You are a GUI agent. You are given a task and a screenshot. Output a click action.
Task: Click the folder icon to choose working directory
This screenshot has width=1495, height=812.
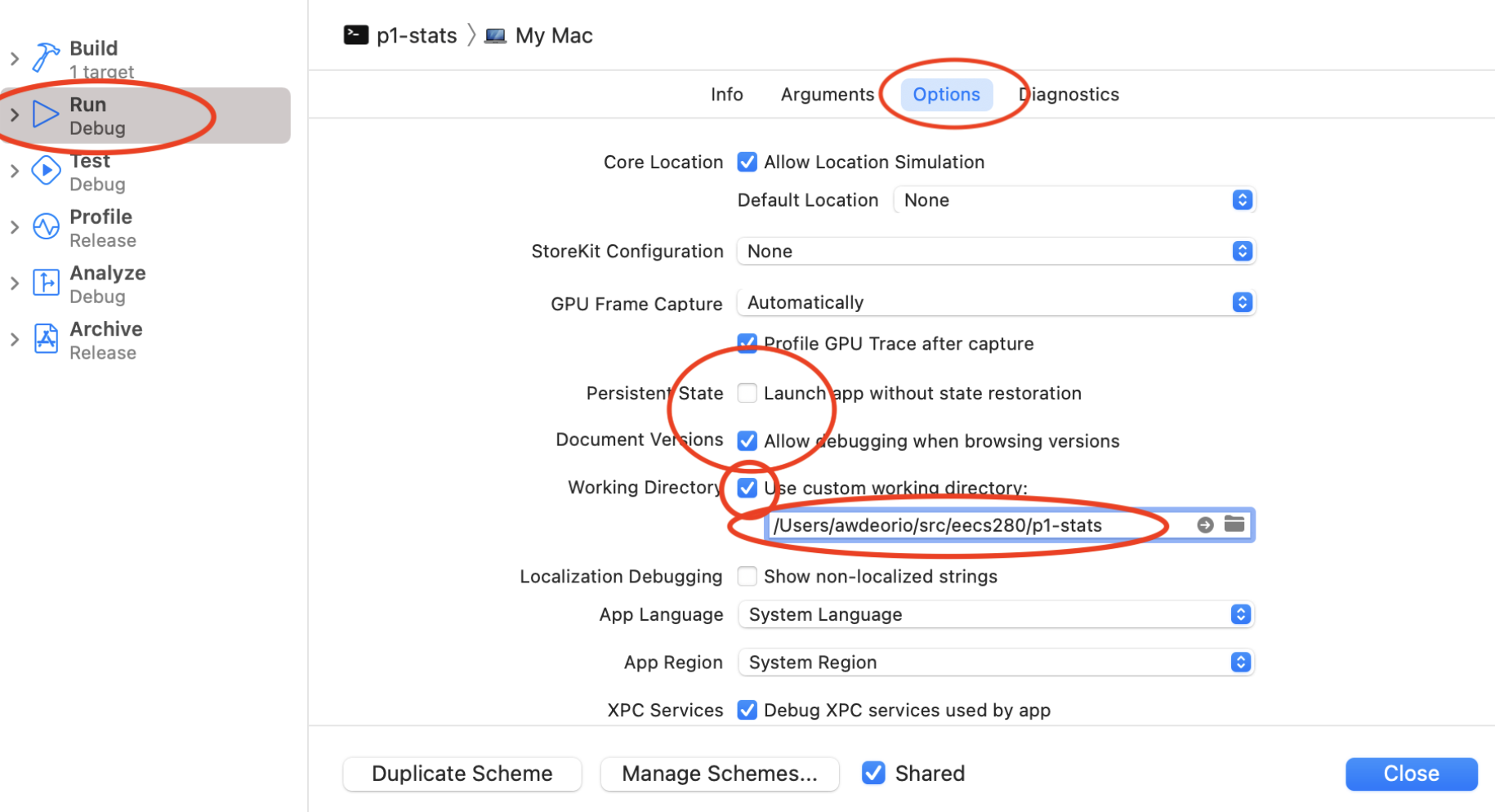pyautogui.click(x=1234, y=524)
